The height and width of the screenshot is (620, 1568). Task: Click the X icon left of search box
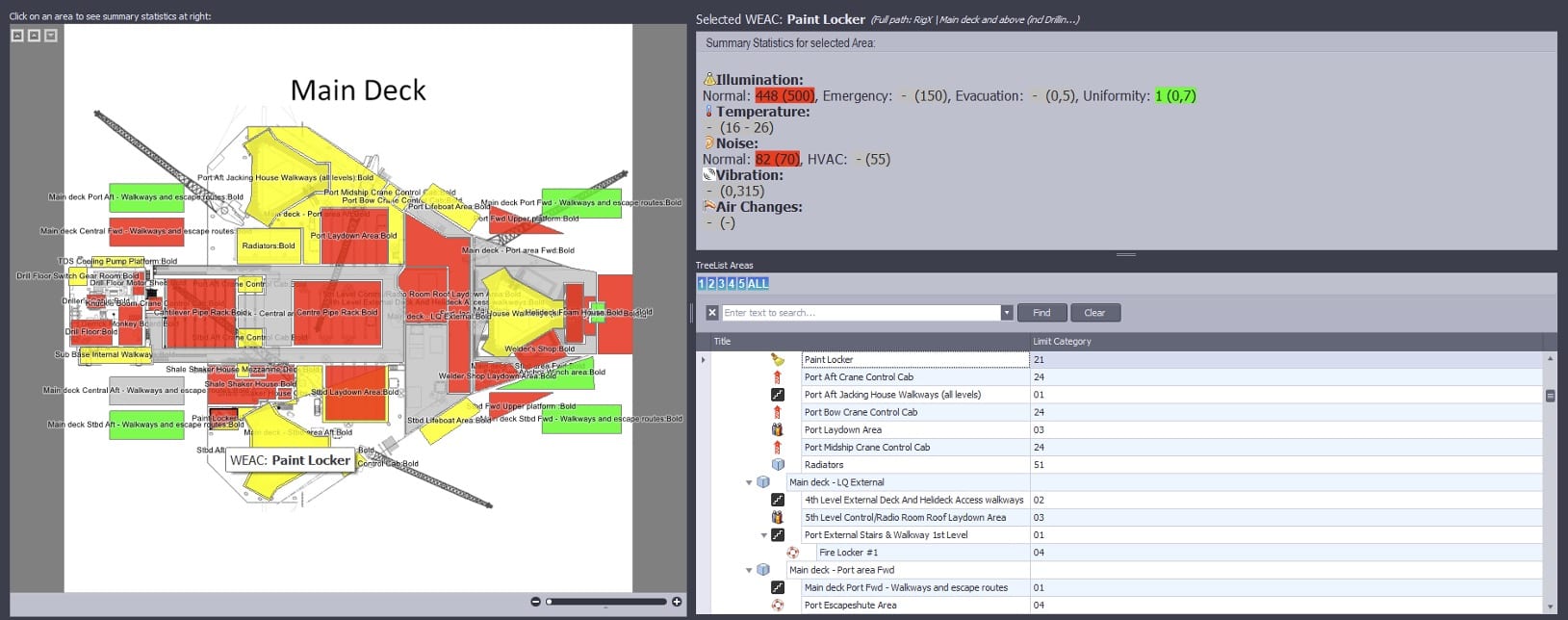pyautogui.click(x=712, y=313)
